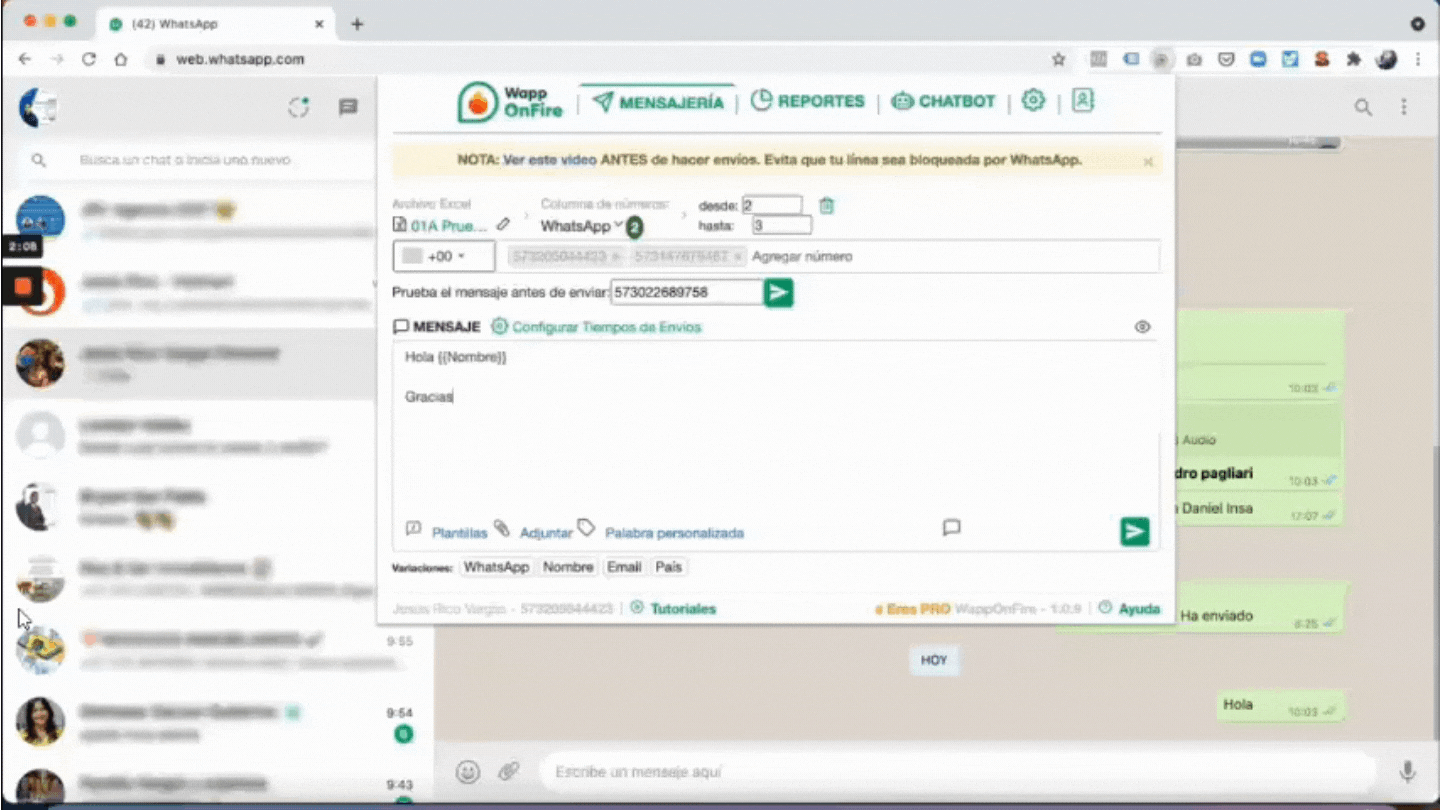
Task: Open the contacts book icon in WappOnFire
Action: click(x=1082, y=100)
